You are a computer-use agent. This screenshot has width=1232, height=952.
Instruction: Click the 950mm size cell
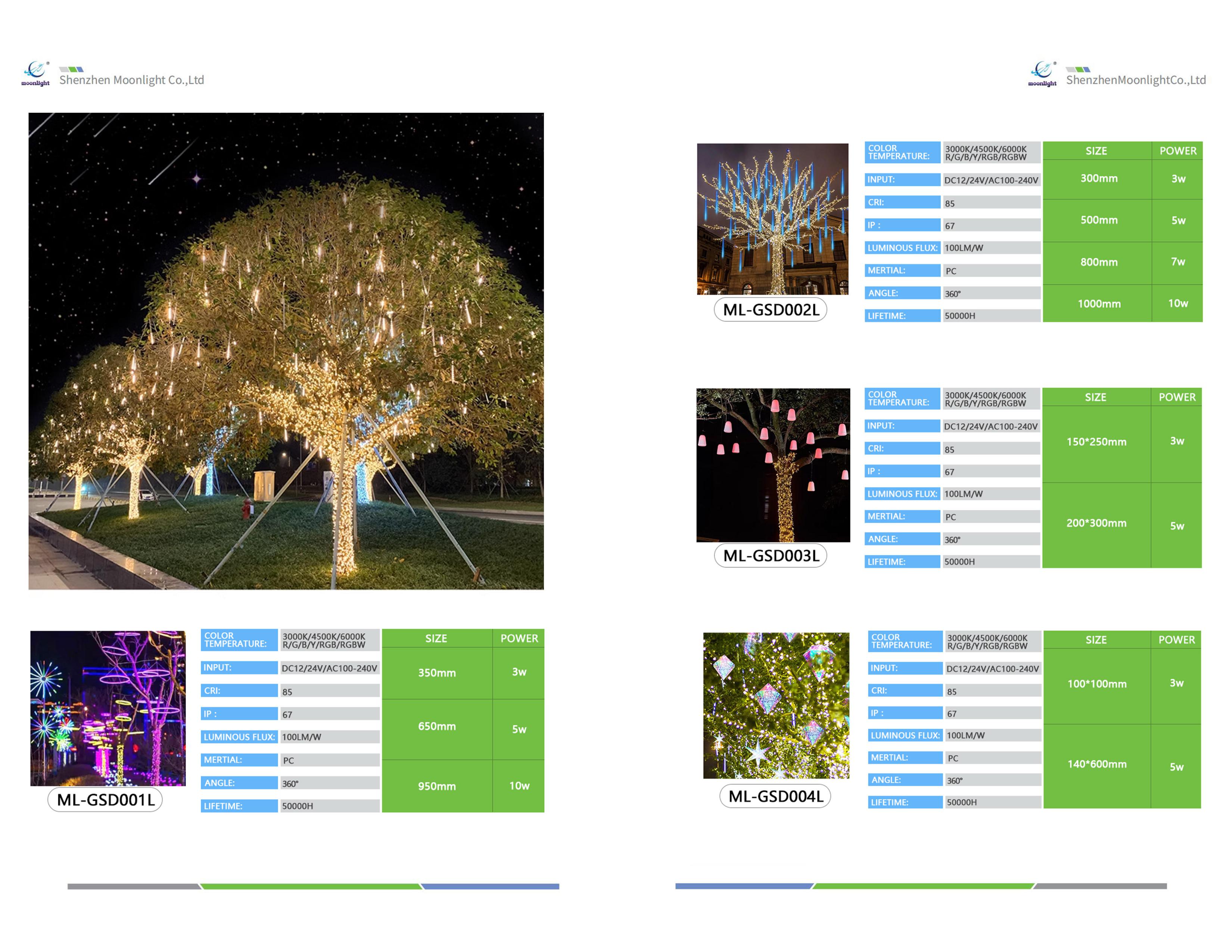pos(437,786)
